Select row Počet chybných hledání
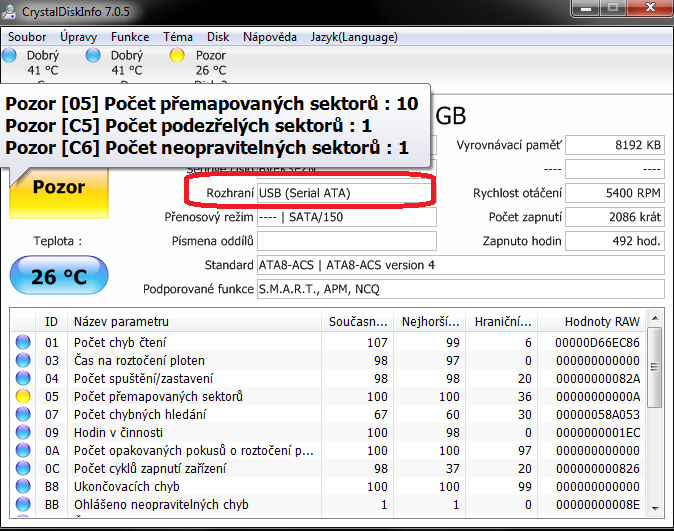Viewport: 674px width, 531px height. 328,414
